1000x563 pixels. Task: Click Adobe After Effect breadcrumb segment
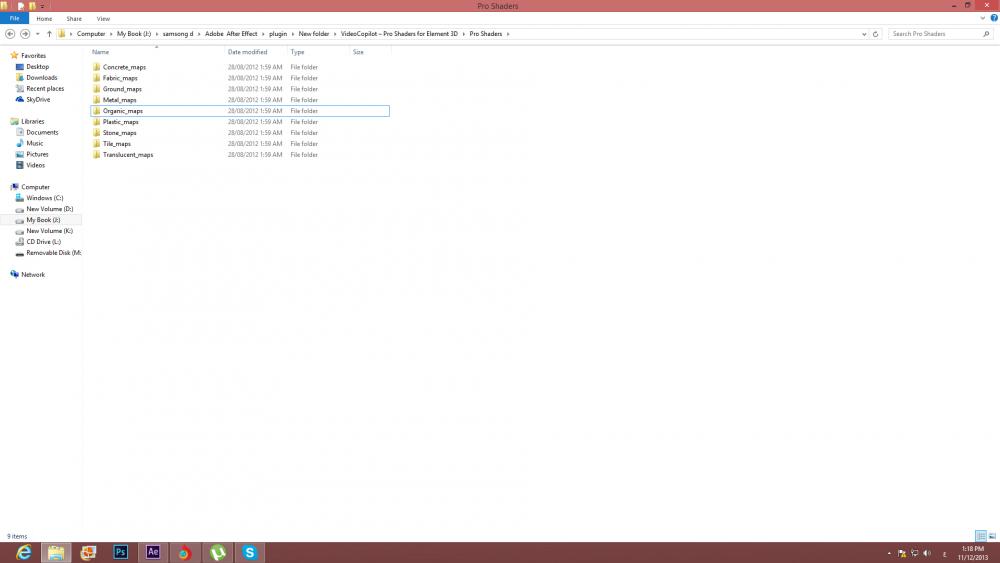pyautogui.click(x=231, y=34)
